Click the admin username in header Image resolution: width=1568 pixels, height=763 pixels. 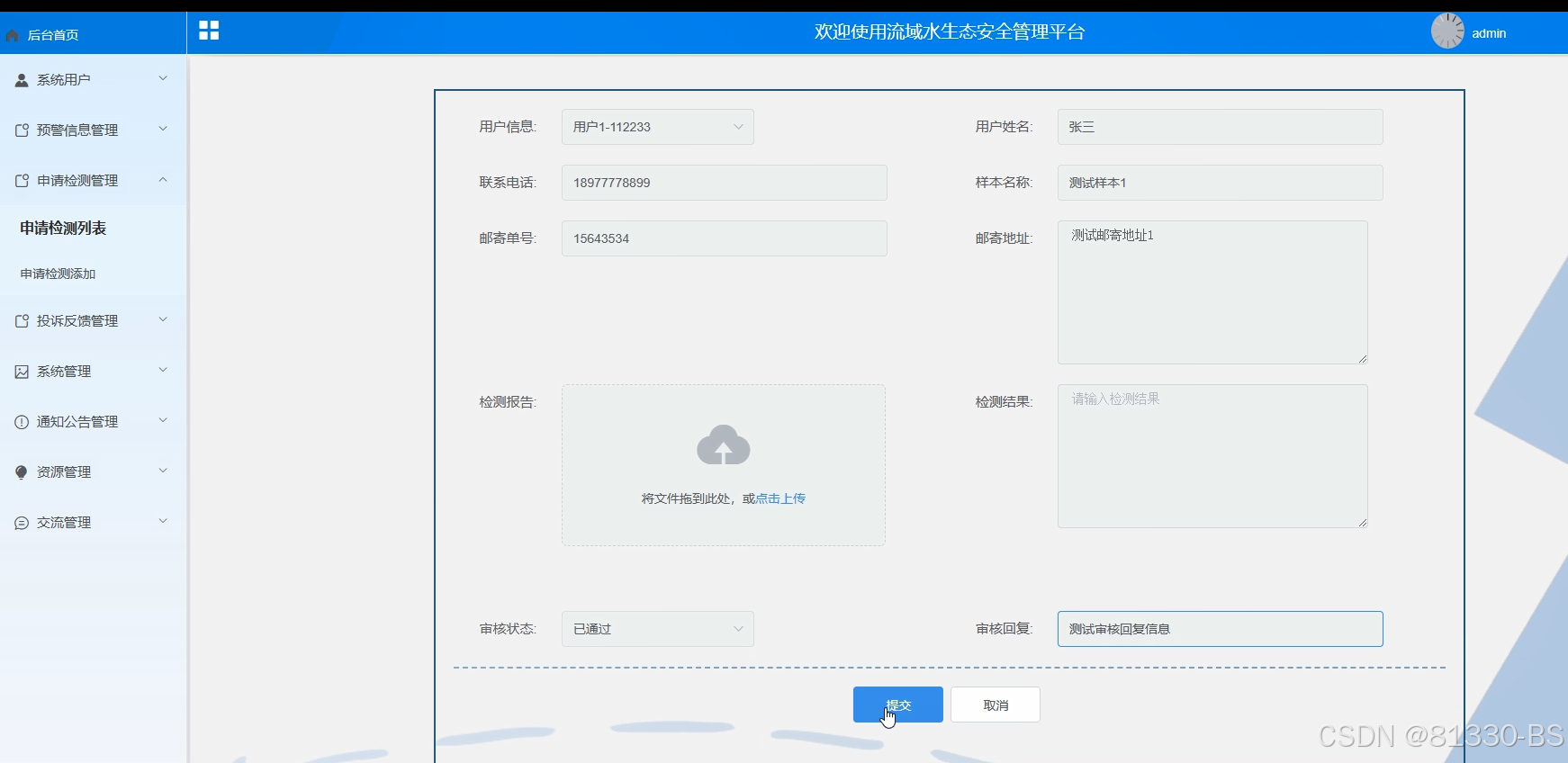[1489, 33]
